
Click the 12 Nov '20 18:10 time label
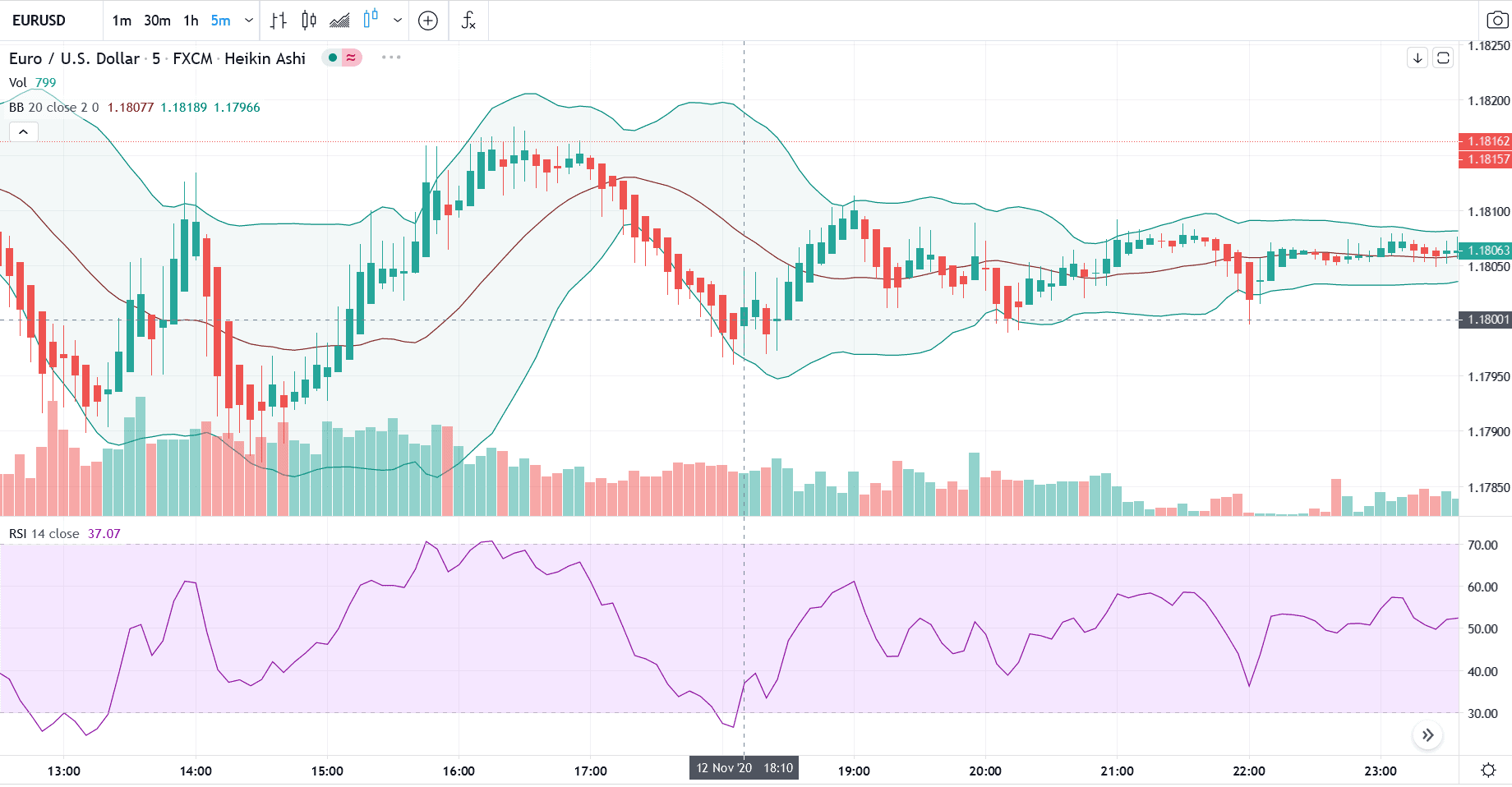coord(744,768)
